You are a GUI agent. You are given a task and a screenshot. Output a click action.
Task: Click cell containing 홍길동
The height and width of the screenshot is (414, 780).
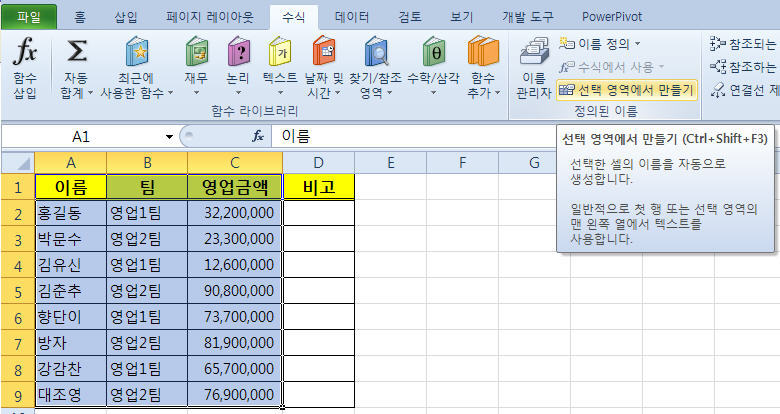click(71, 213)
